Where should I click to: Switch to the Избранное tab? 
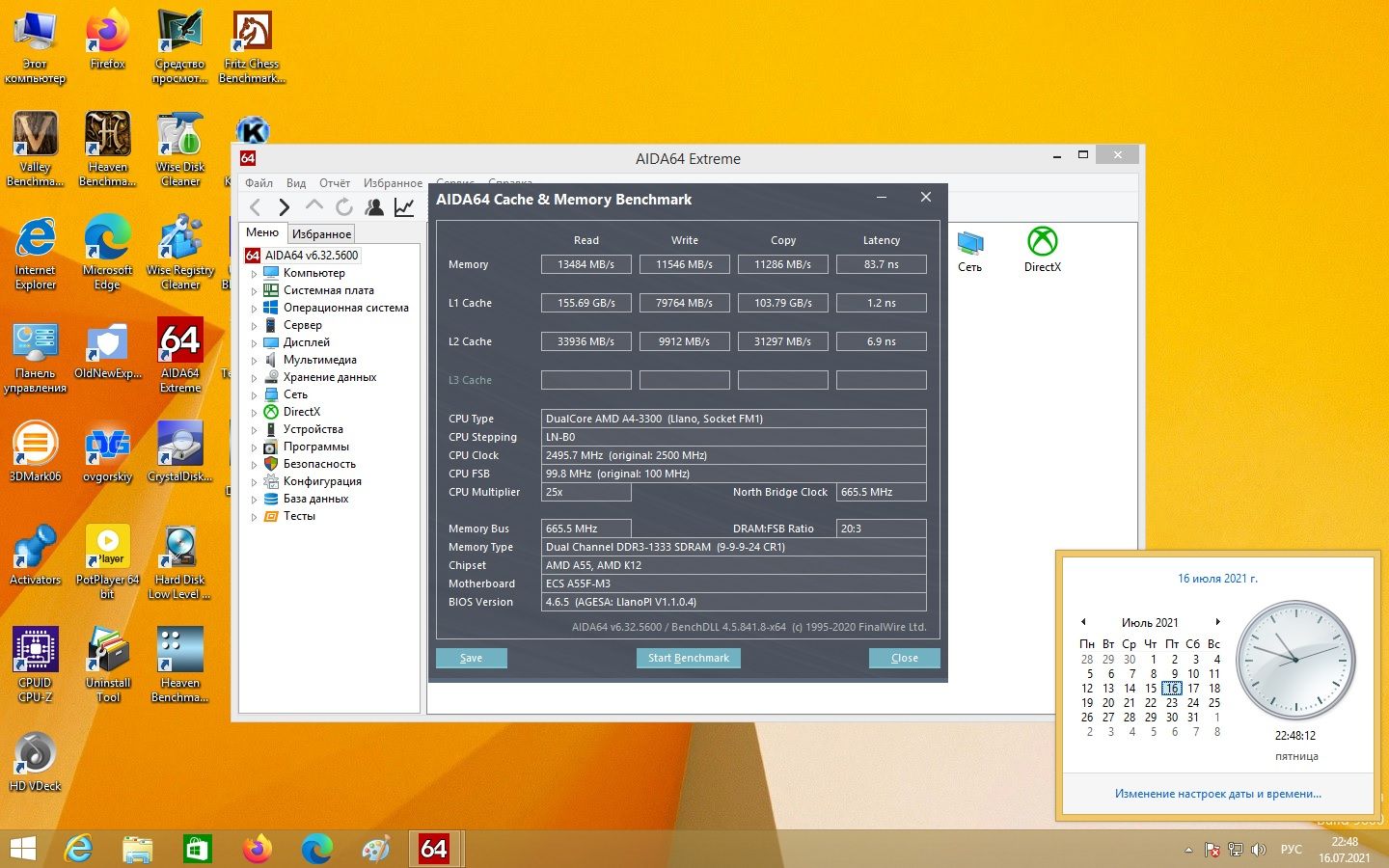(x=321, y=233)
